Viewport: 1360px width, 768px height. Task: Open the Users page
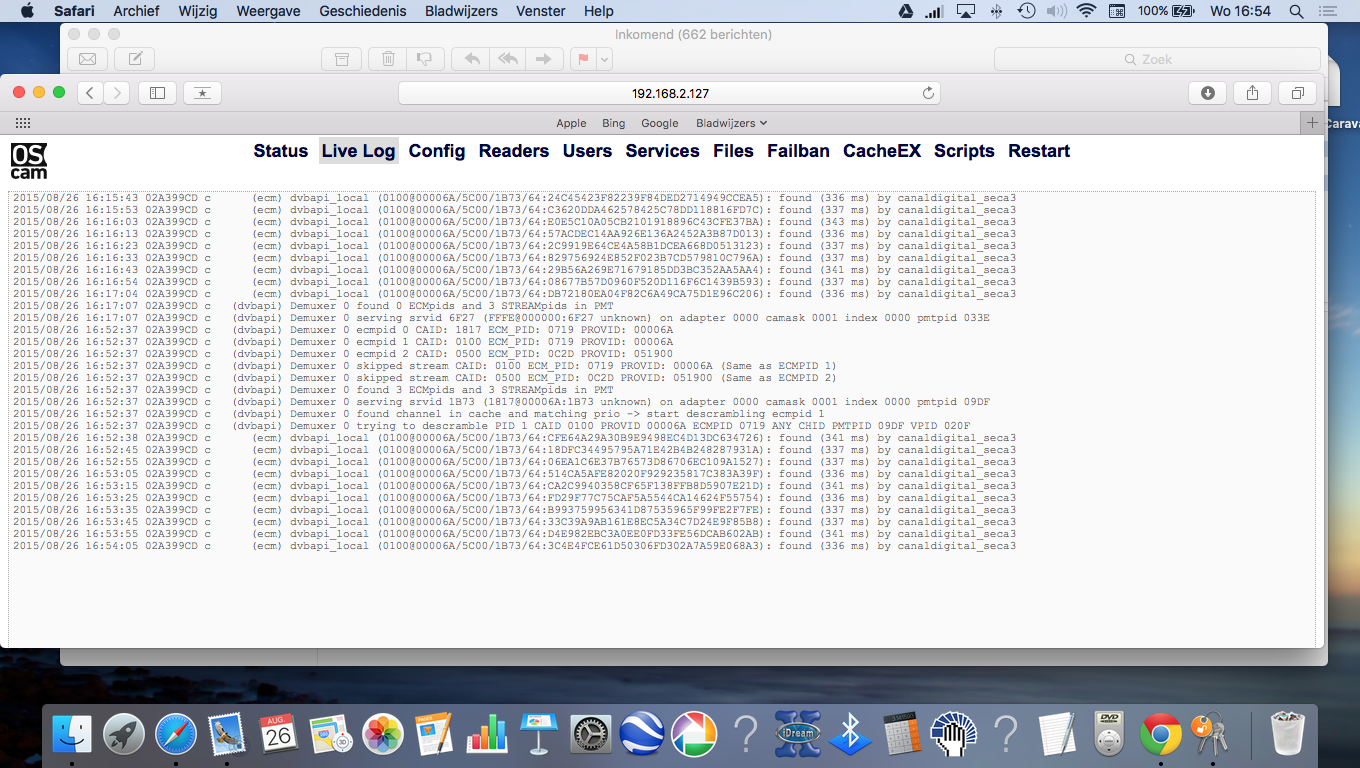click(587, 151)
